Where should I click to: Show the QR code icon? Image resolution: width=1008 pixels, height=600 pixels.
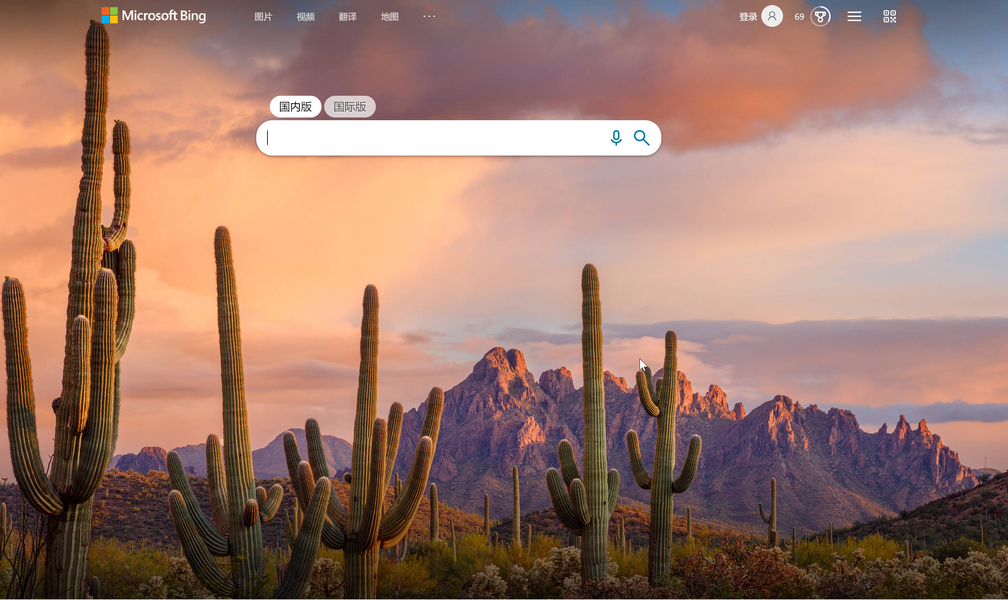pos(890,16)
